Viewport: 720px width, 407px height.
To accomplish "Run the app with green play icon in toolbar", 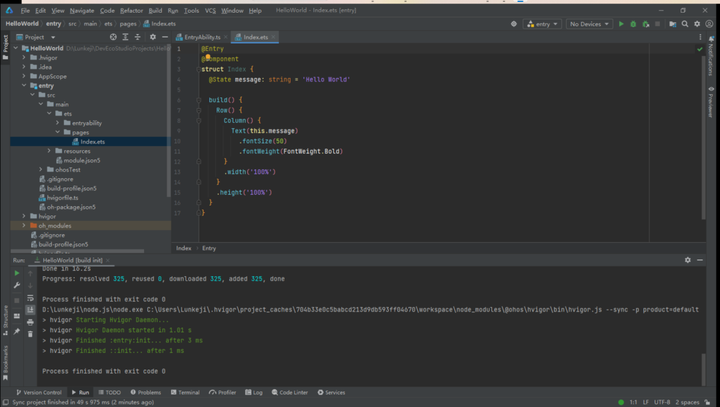I will pyautogui.click(x=621, y=24).
